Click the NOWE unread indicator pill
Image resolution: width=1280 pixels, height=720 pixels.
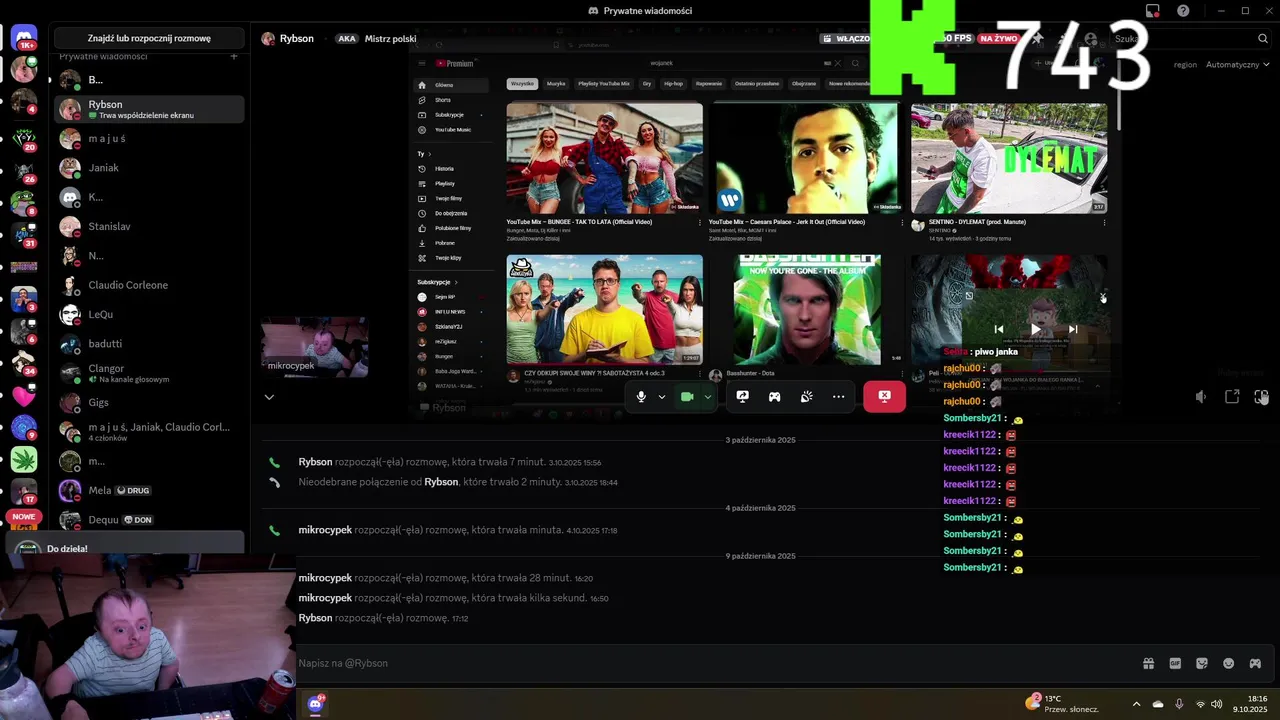24,517
